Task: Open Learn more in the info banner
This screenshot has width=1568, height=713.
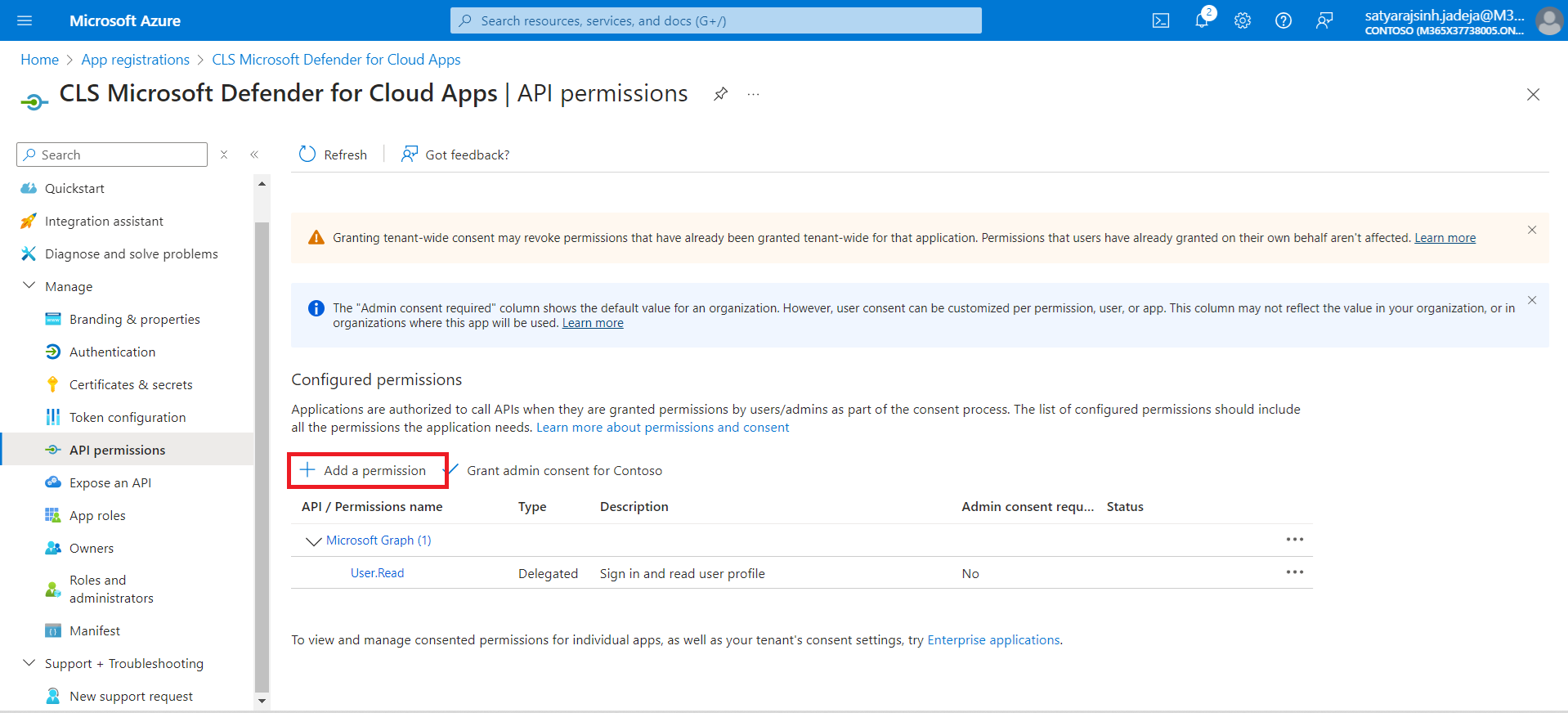Action: tap(593, 323)
